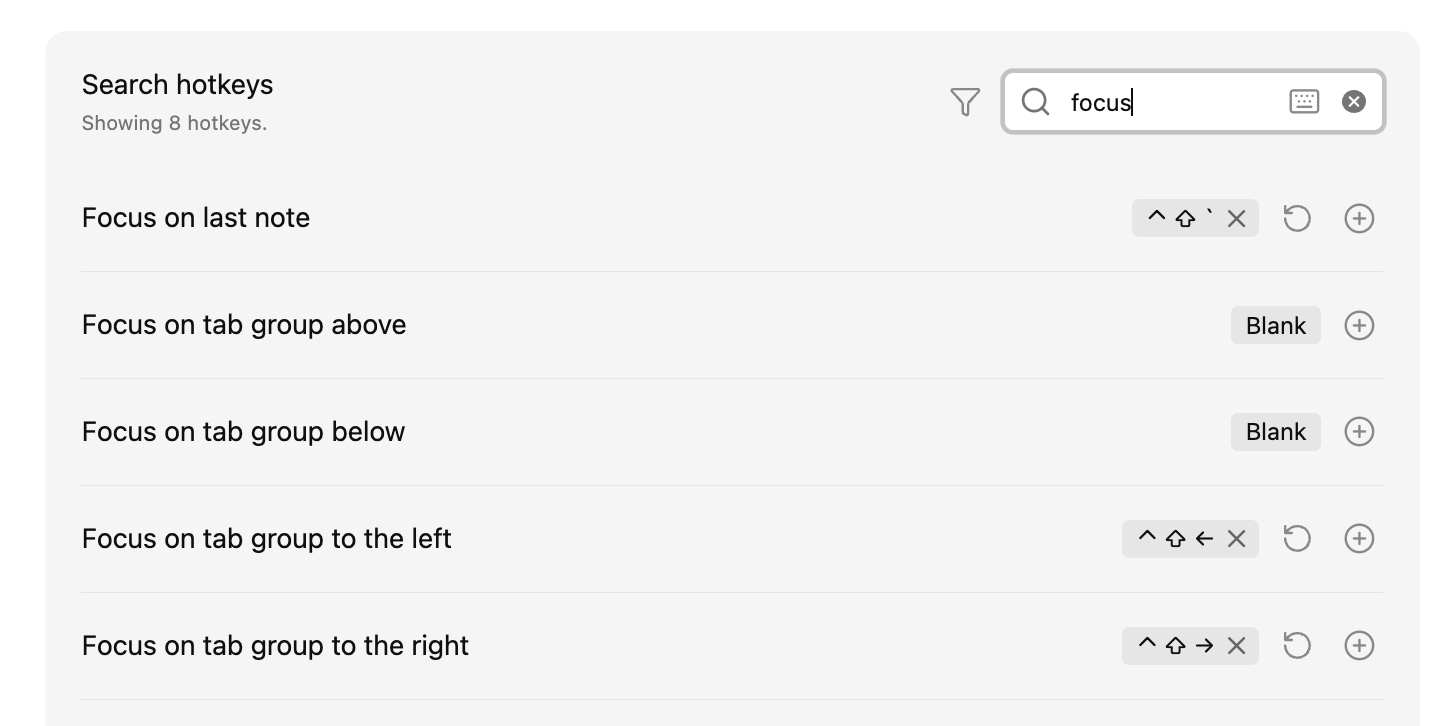Clear the 'focus' search text
Viewport: 1452px width, 726px height.
tap(1354, 101)
